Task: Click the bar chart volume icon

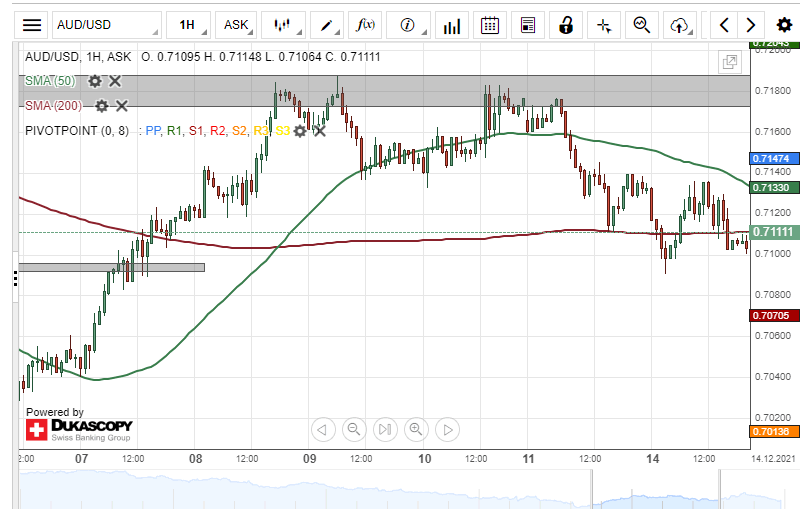Action: point(453,25)
